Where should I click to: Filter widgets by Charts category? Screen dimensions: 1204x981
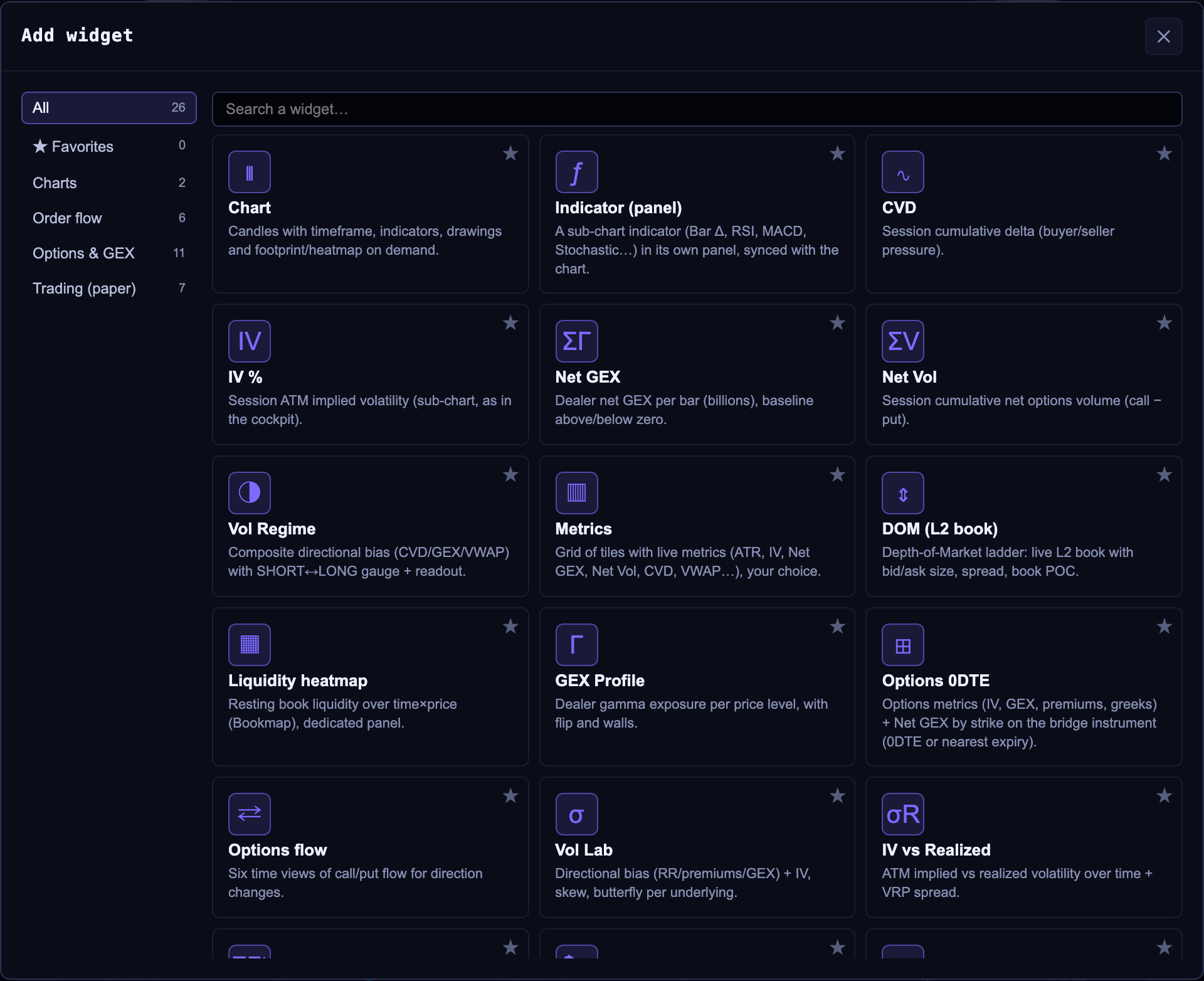coord(109,183)
